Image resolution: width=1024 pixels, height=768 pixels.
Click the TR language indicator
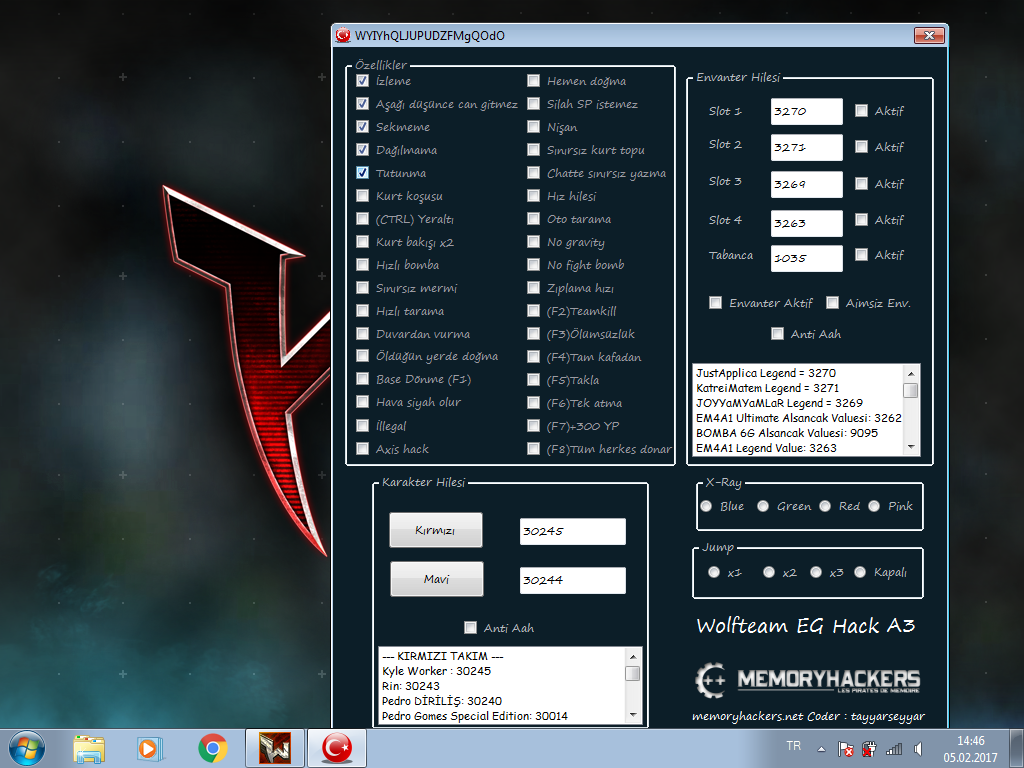click(x=793, y=746)
